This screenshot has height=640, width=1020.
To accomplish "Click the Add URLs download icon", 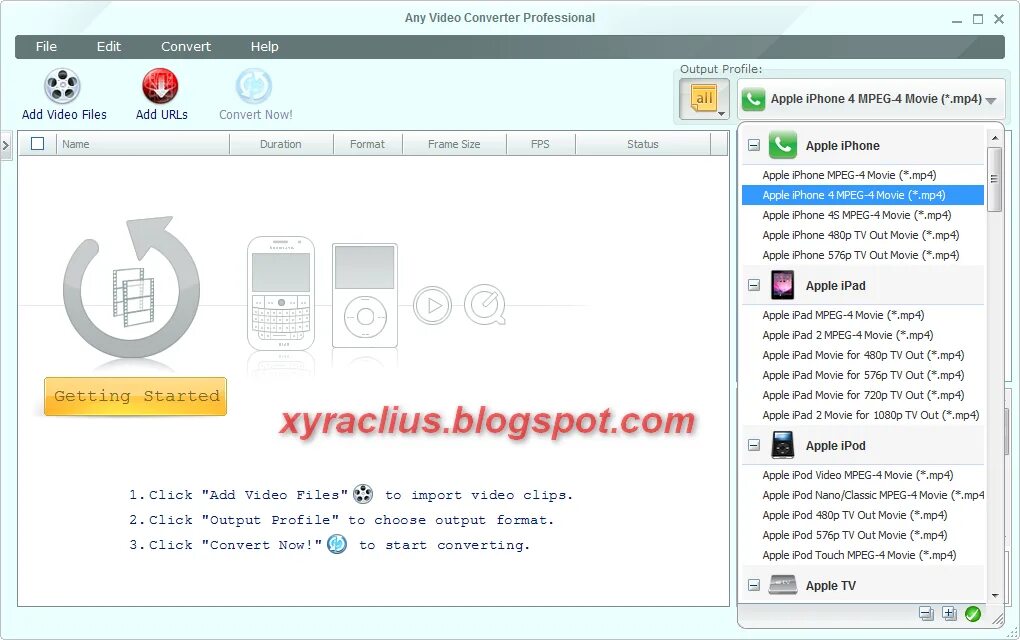I will [x=160, y=86].
